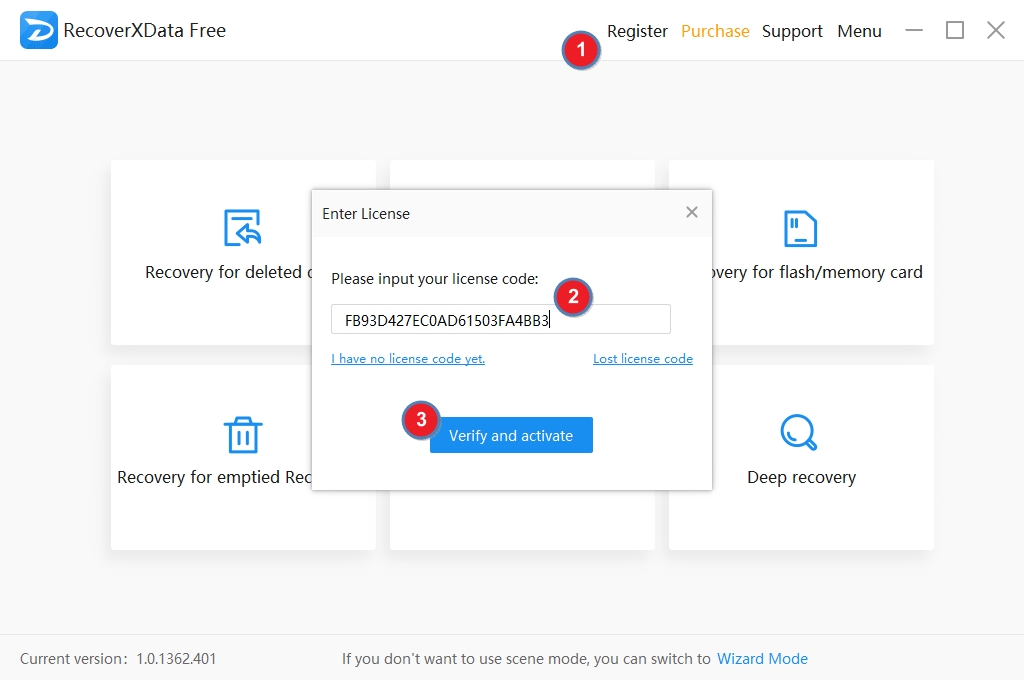Open the Support menu
The height and width of the screenshot is (680, 1024).
(792, 31)
